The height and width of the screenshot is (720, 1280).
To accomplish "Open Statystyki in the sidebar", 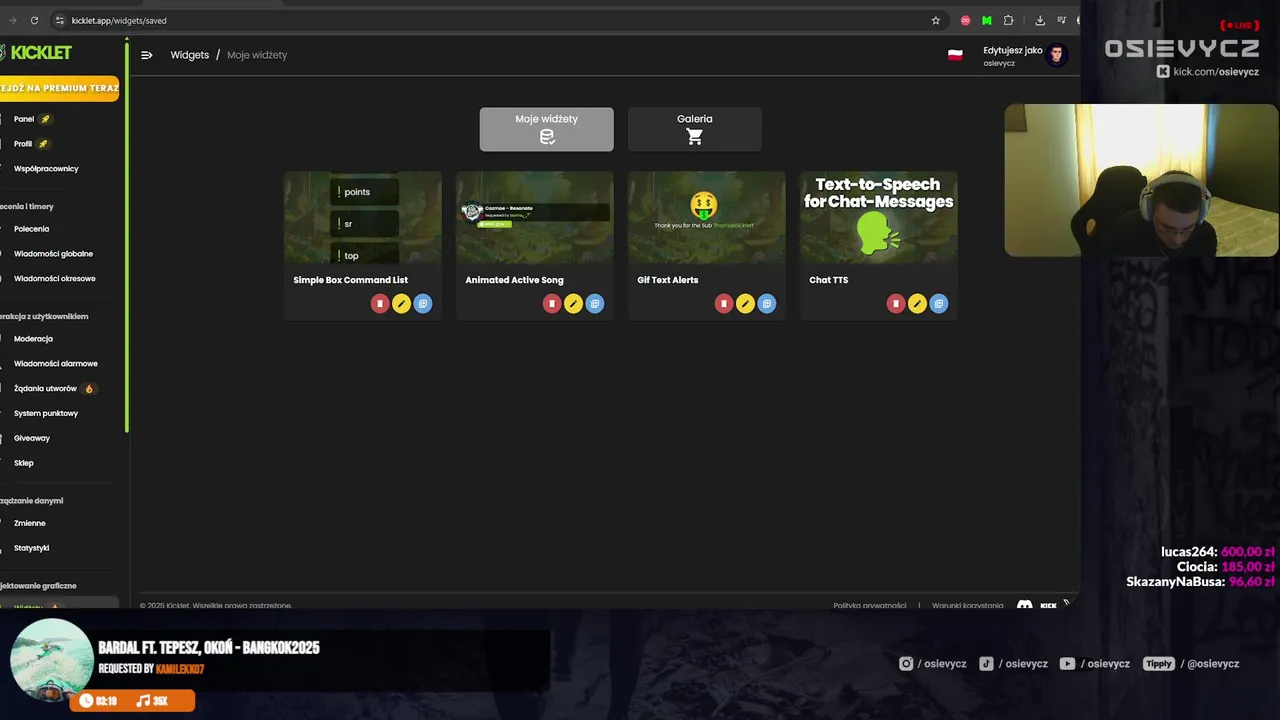I will click(32, 548).
